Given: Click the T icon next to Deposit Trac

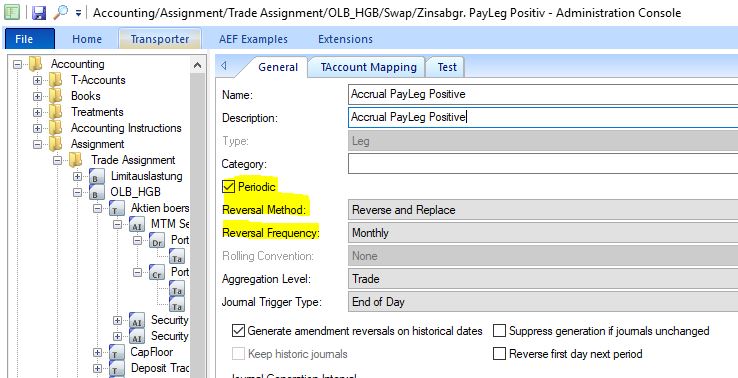Looking at the screenshot, I should point(117,369).
